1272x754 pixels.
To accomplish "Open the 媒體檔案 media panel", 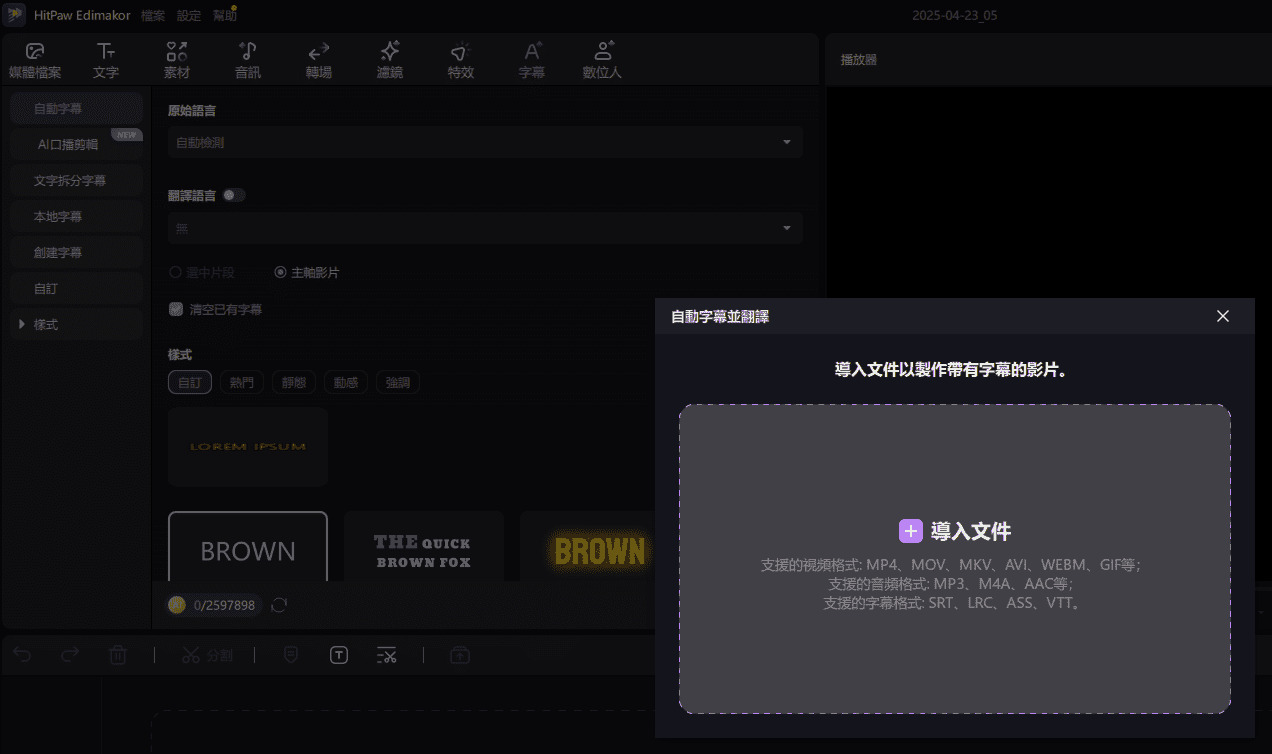I will [x=35, y=60].
